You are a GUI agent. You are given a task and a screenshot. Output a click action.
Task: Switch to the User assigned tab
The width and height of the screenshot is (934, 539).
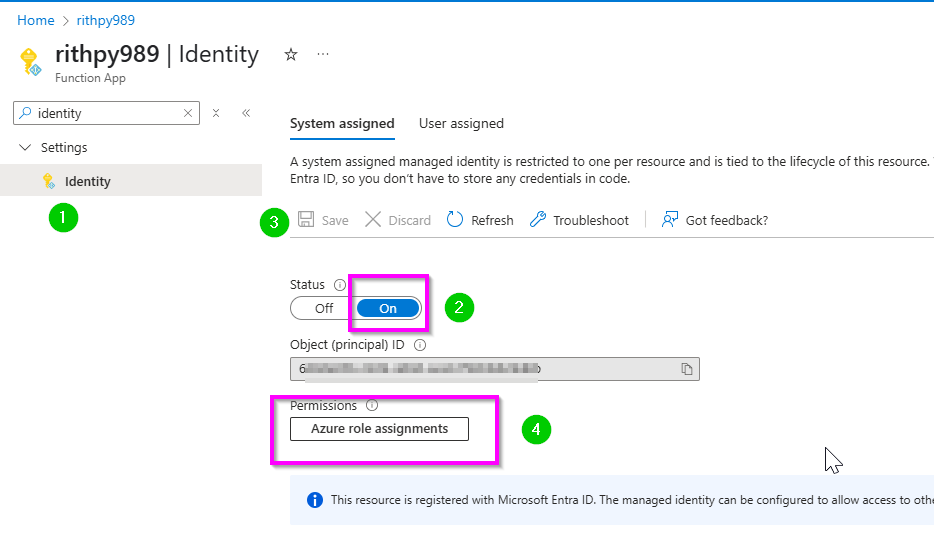[461, 124]
